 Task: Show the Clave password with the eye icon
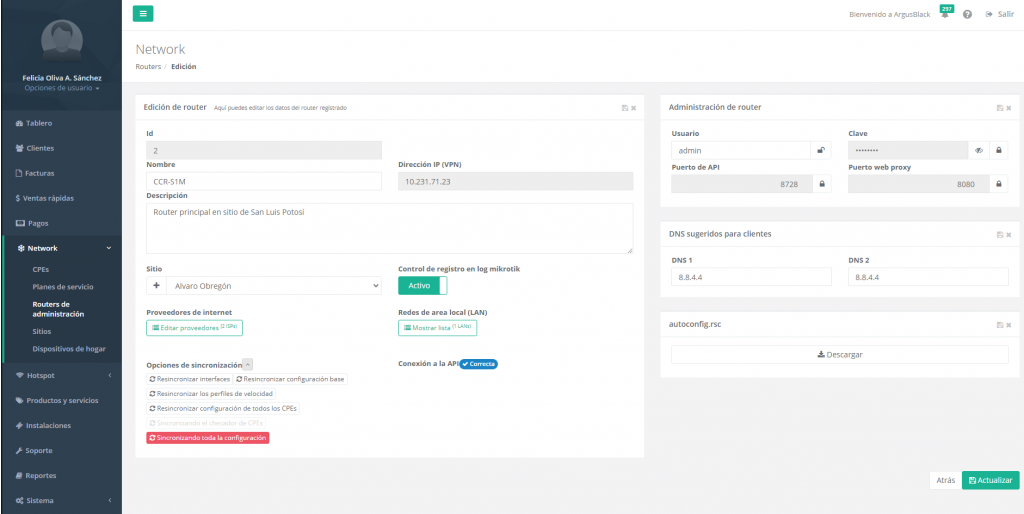[x=979, y=150]
